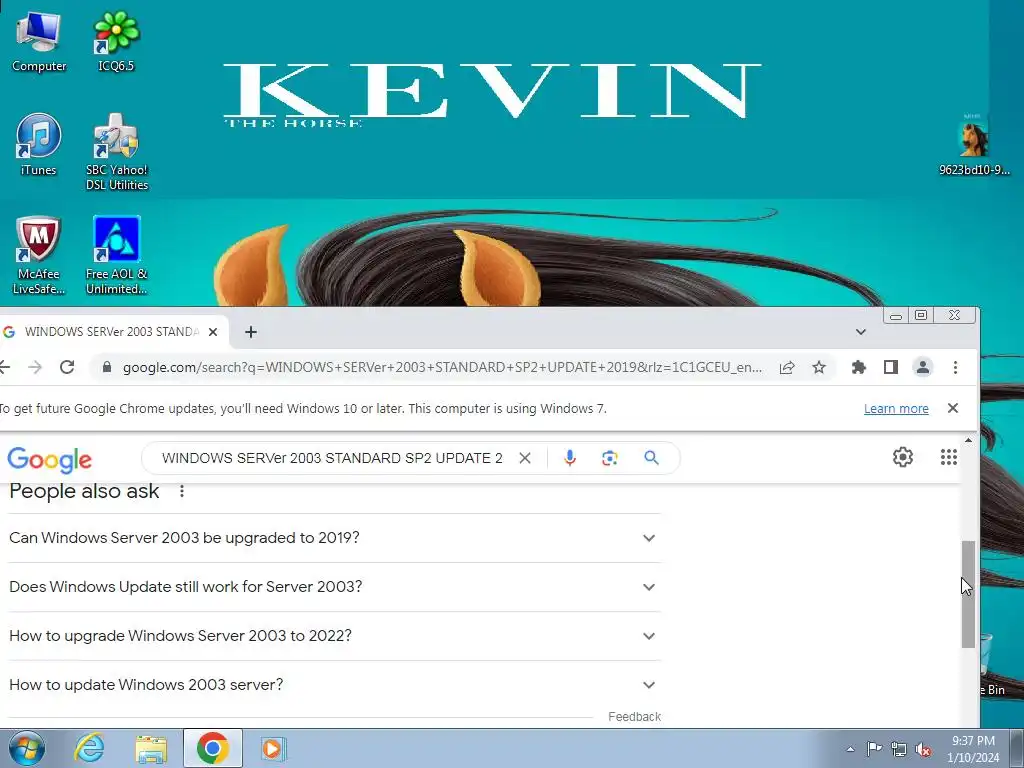
Task: Clear the Google search text
Action: tap(525, 458)
